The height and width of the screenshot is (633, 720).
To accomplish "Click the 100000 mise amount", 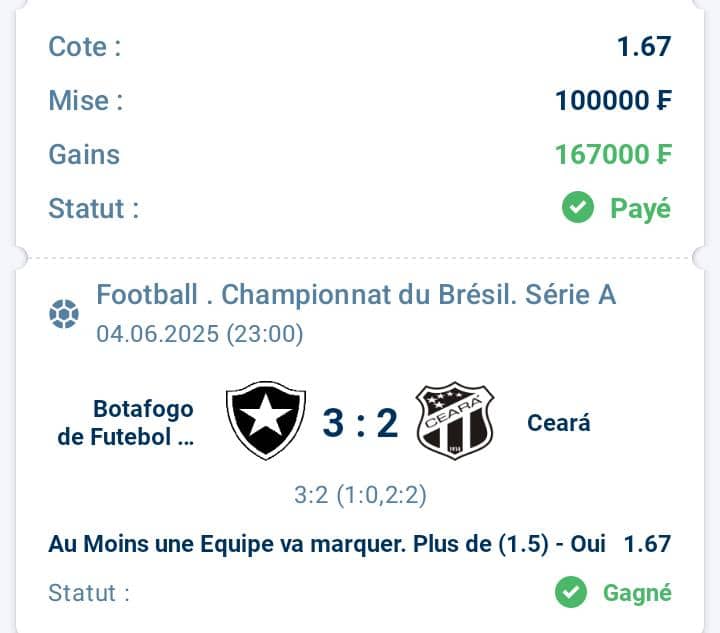I will tap(613, 100).
